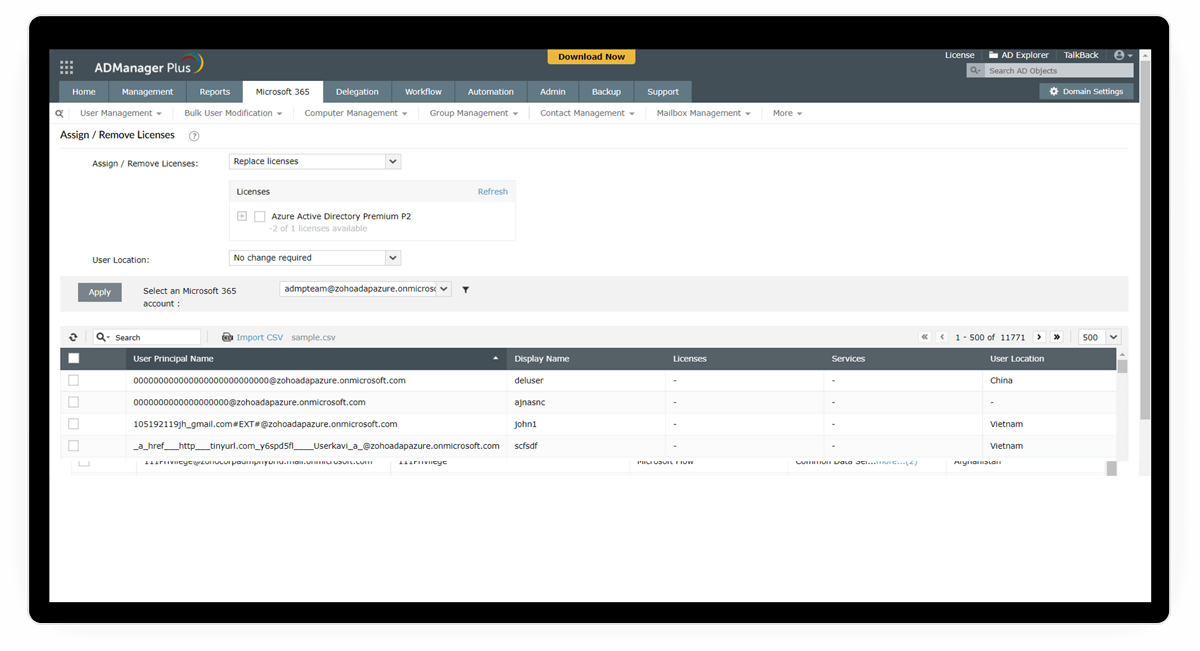This screenshot has width=1200, height=651.
Task: Expand the More submenu
Action: pyautogui.click(x=787, y=114)
